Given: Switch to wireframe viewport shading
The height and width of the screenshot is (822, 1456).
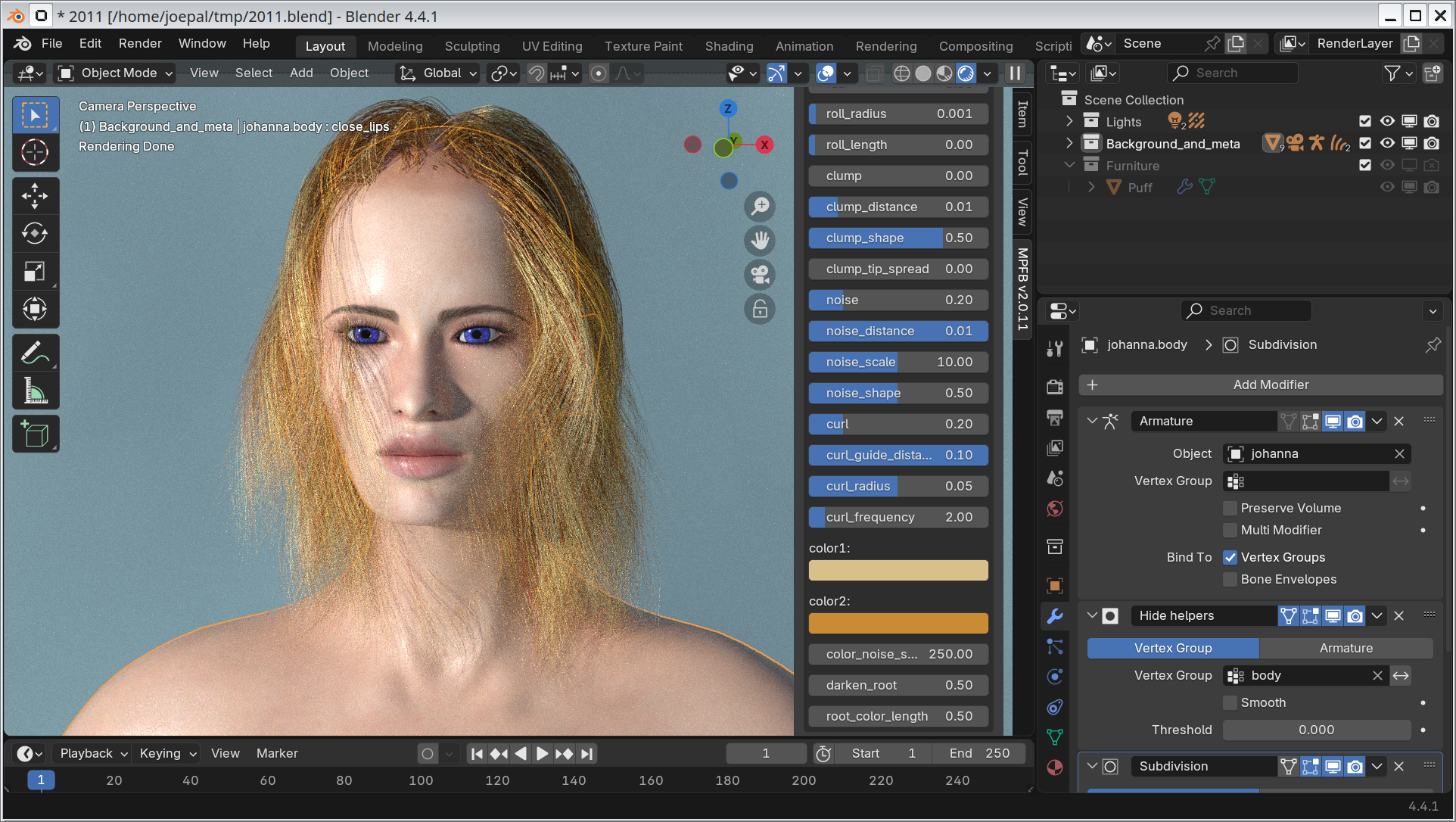Looking at the screenshot, I should [901, 73].
